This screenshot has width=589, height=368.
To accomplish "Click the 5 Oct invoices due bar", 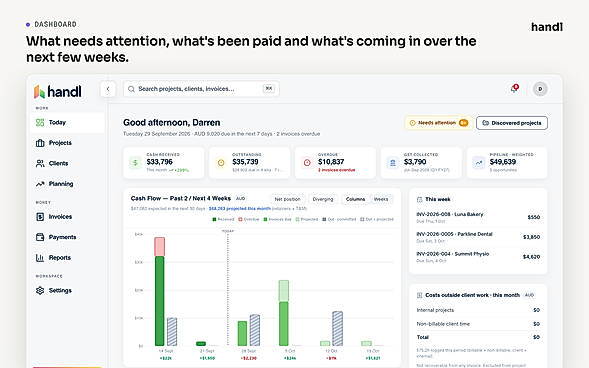I will (x=284, y=323).
